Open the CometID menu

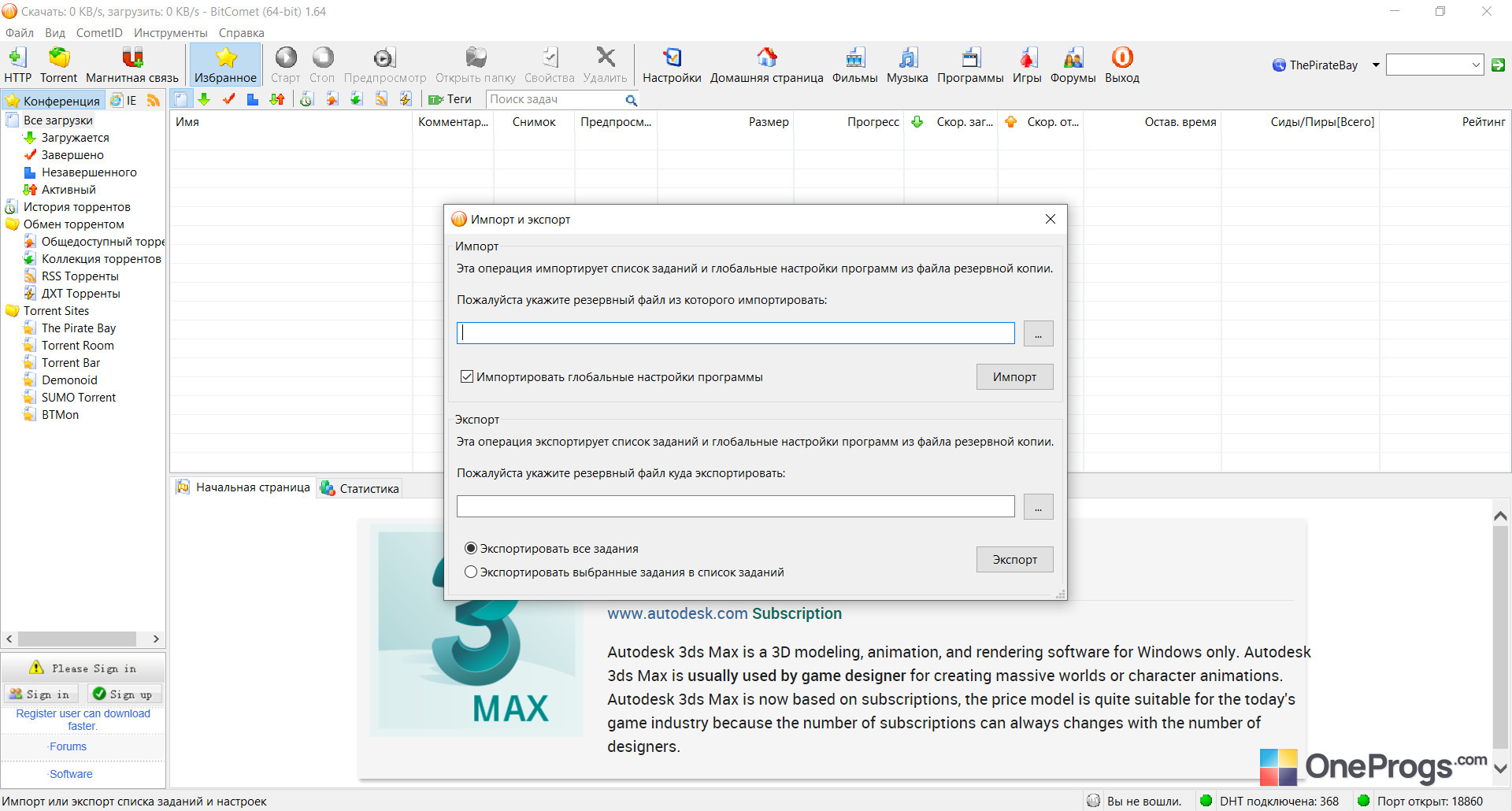[99, 33]
